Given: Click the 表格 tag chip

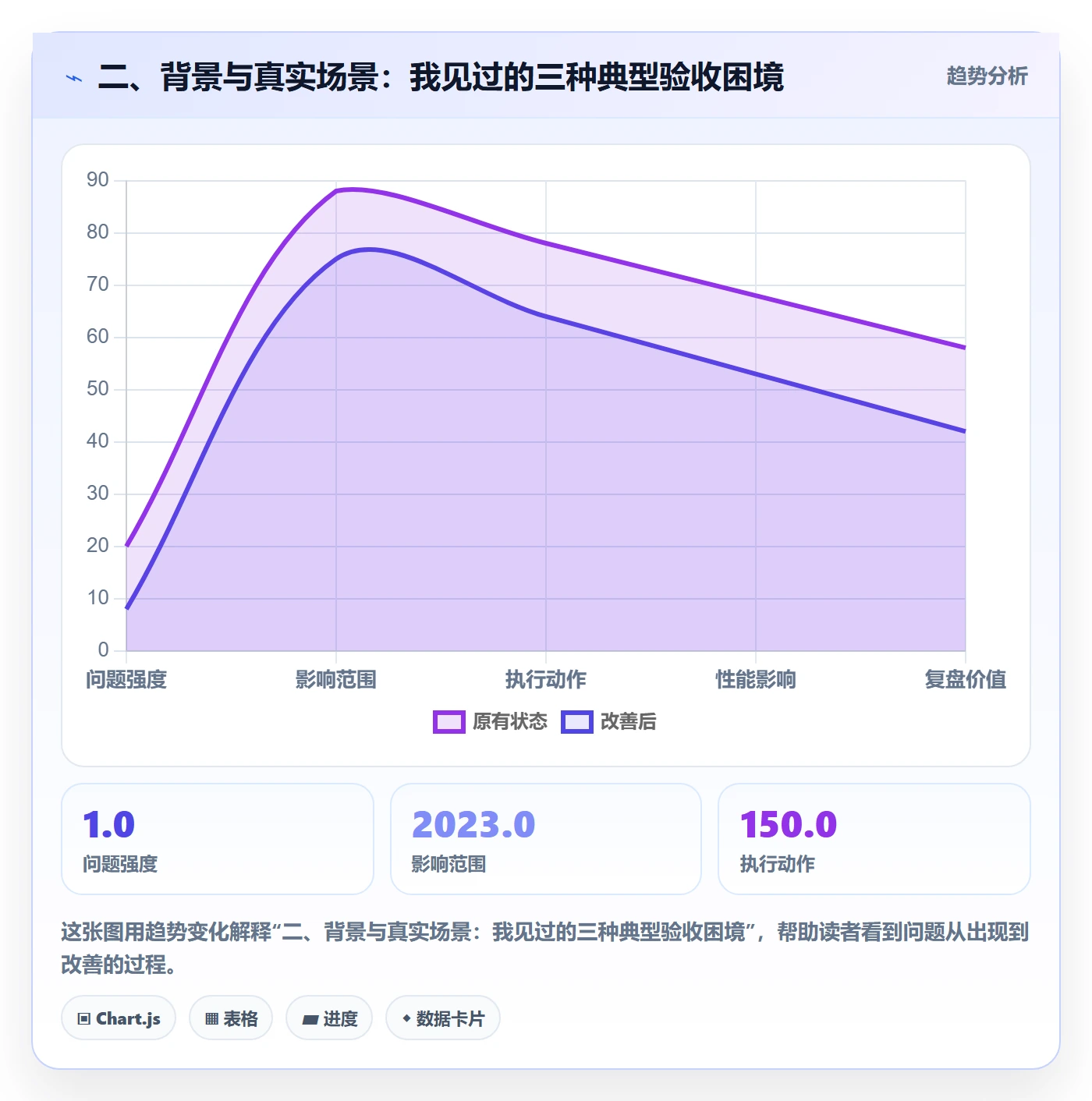Looking at the screenshot, I should coord(231,1018).
